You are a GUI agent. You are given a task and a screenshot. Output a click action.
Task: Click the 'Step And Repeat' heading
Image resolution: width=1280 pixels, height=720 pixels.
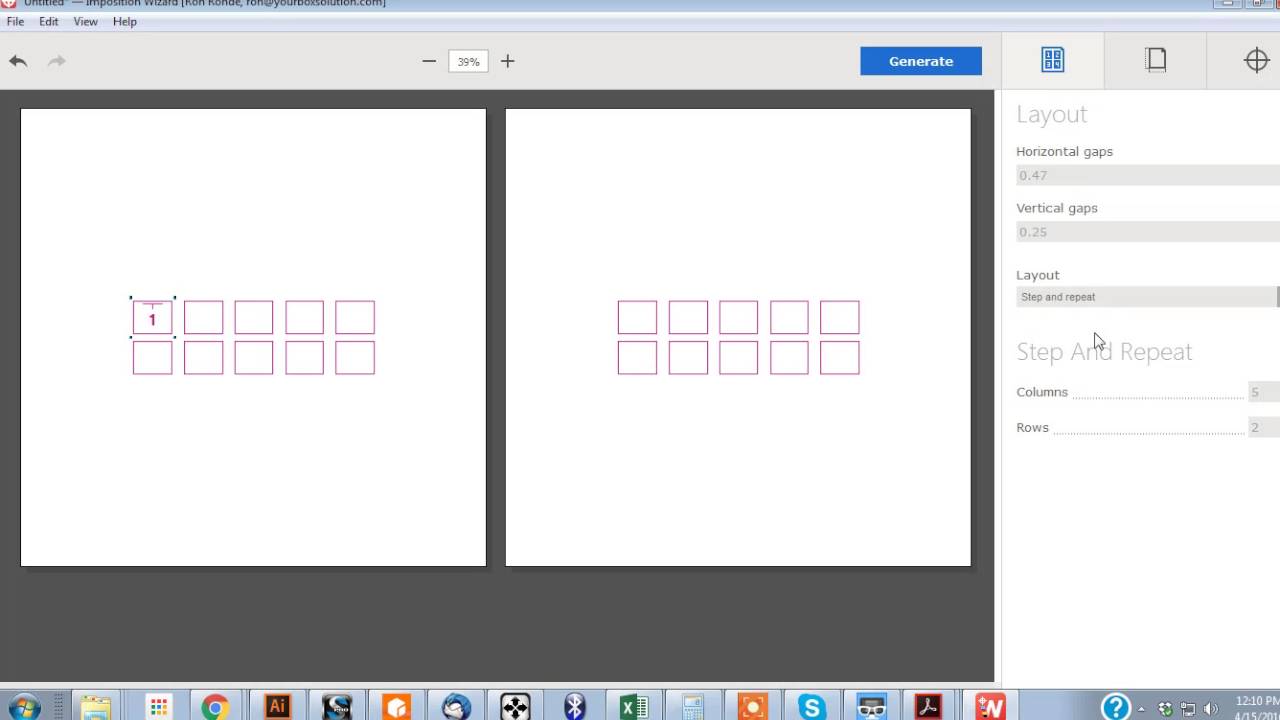(1104, 352)
